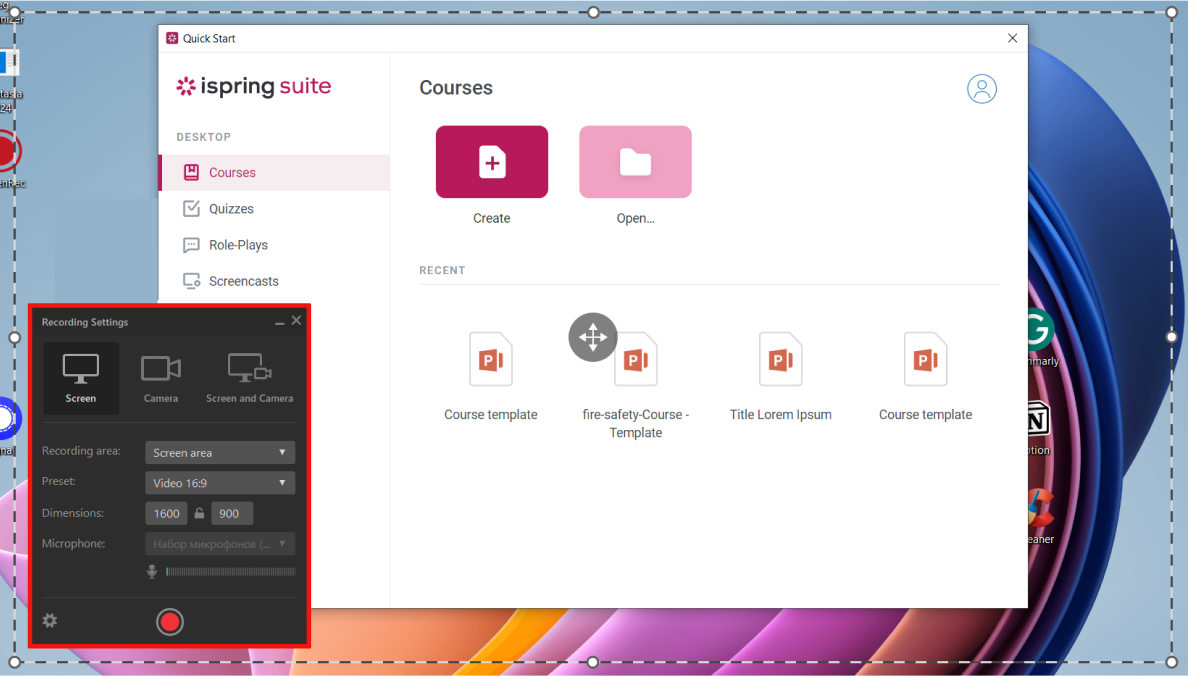Click the width field showing 1600
Screen dimensions: 1188x676
pyautogui.click(x=166, y=513)
